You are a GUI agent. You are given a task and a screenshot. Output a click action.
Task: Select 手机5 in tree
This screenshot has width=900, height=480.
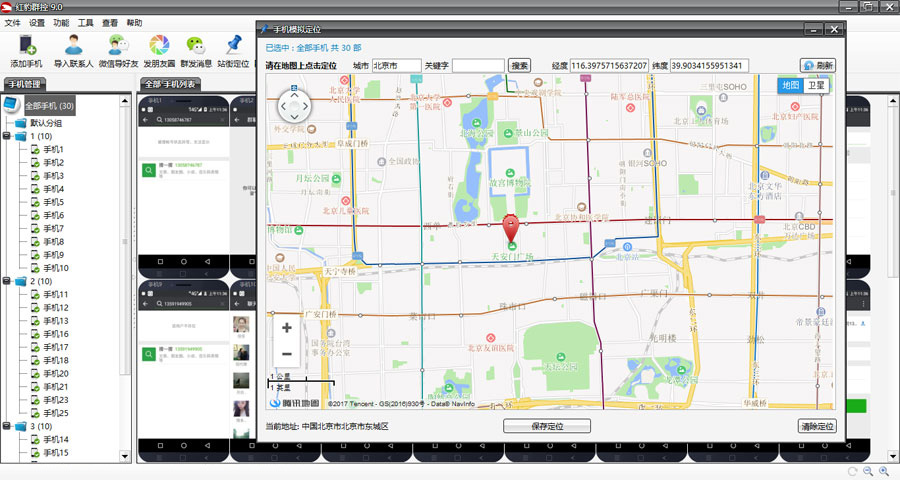click(53, 202)
